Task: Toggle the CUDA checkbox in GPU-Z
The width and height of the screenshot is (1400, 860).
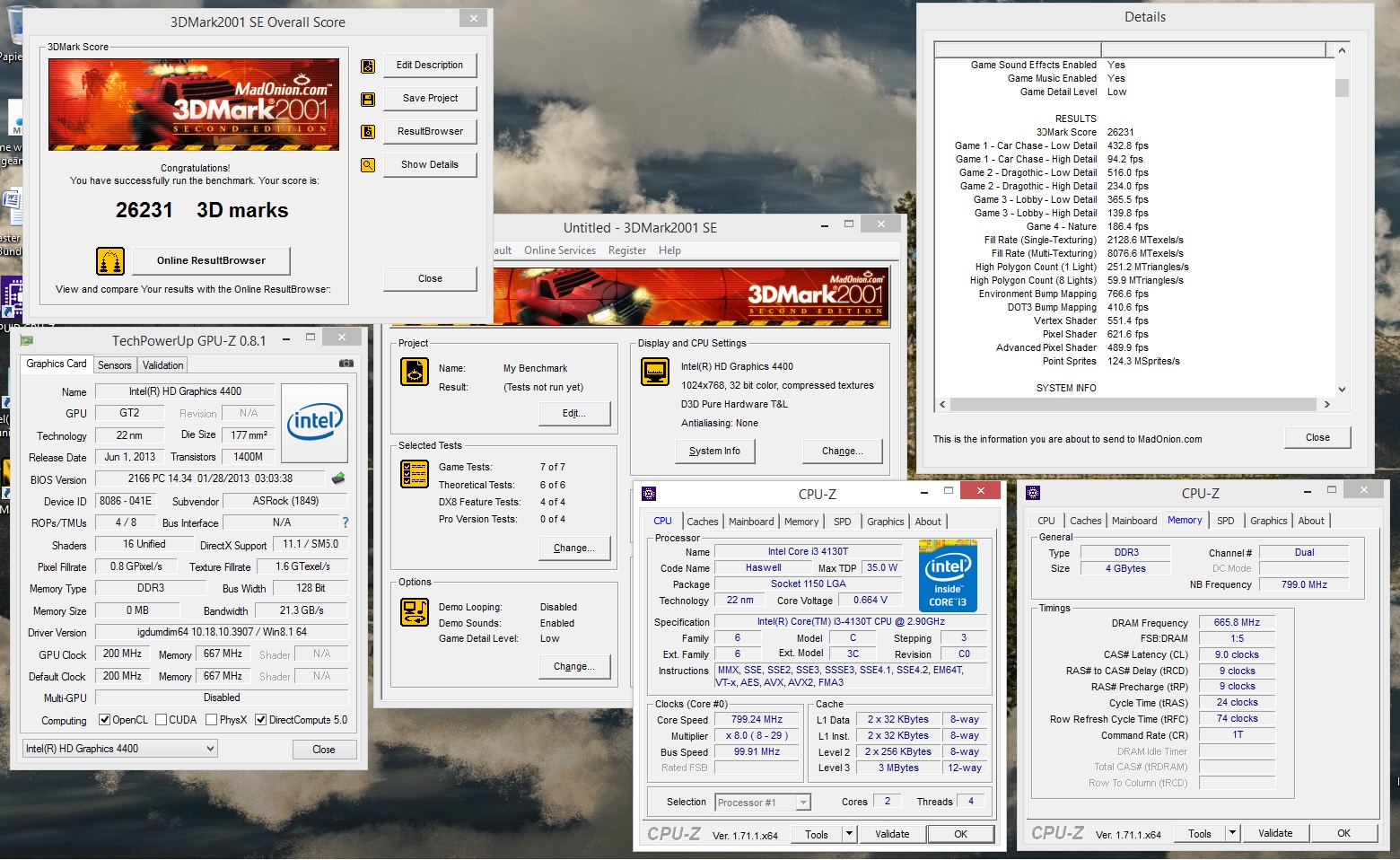Action: [162, 720]
